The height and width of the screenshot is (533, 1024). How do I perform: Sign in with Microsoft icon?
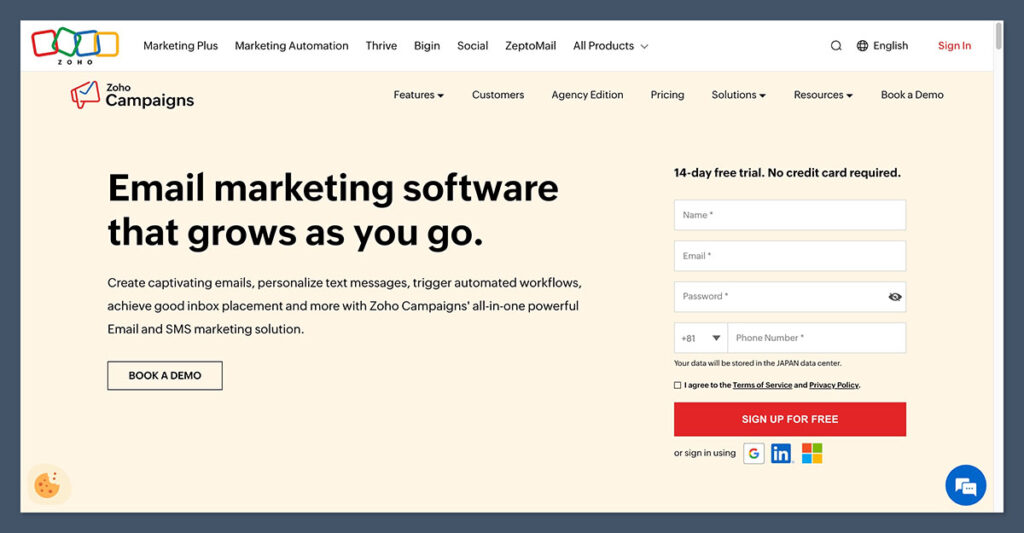click(x=812, y=453)
